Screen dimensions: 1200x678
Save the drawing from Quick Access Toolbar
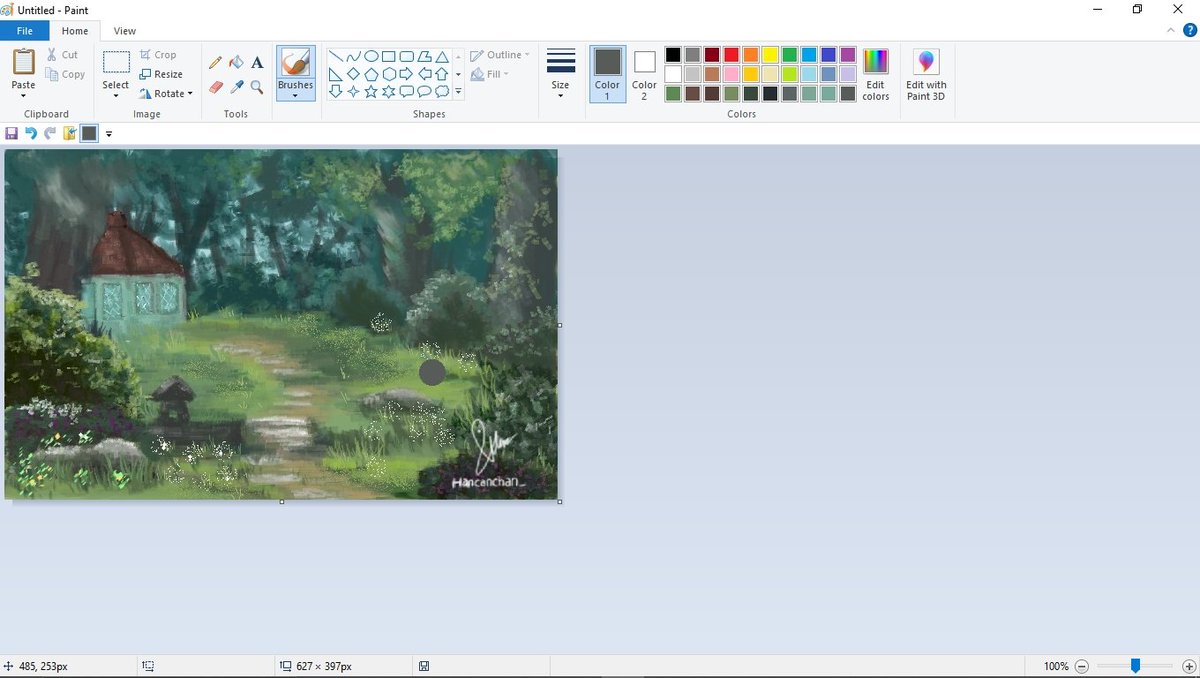12,133
